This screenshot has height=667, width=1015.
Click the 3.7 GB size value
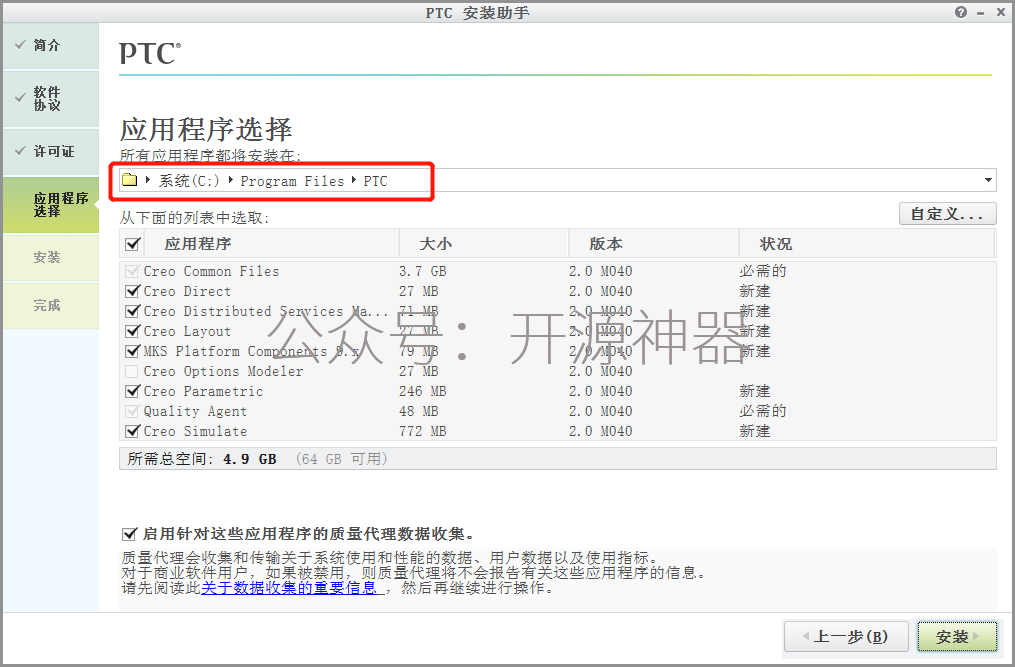pos(423,271)
